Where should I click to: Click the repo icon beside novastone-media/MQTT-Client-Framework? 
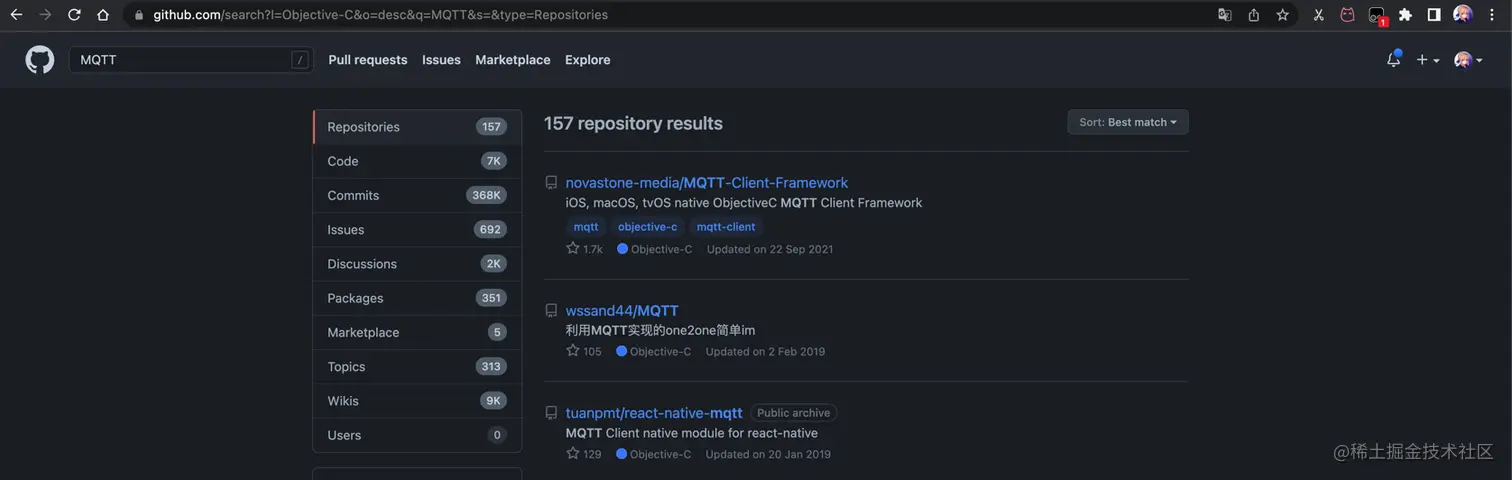pos(551,183)
